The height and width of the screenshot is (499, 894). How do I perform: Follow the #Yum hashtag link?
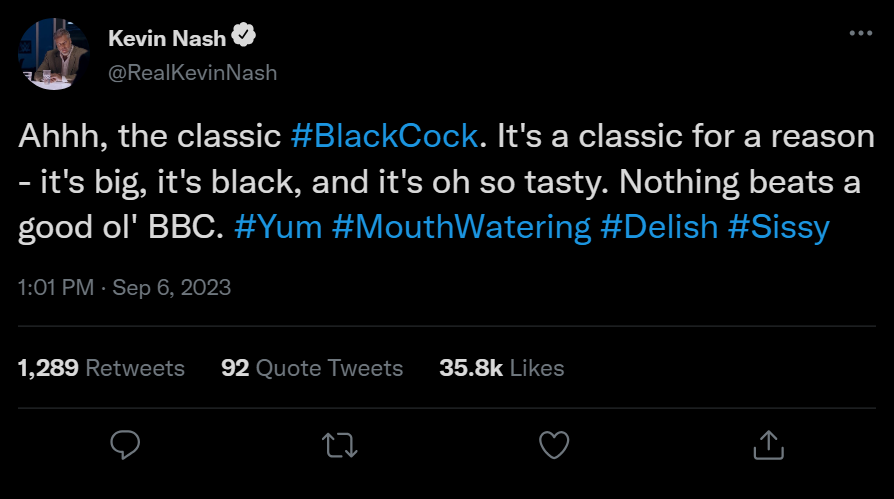278,227
